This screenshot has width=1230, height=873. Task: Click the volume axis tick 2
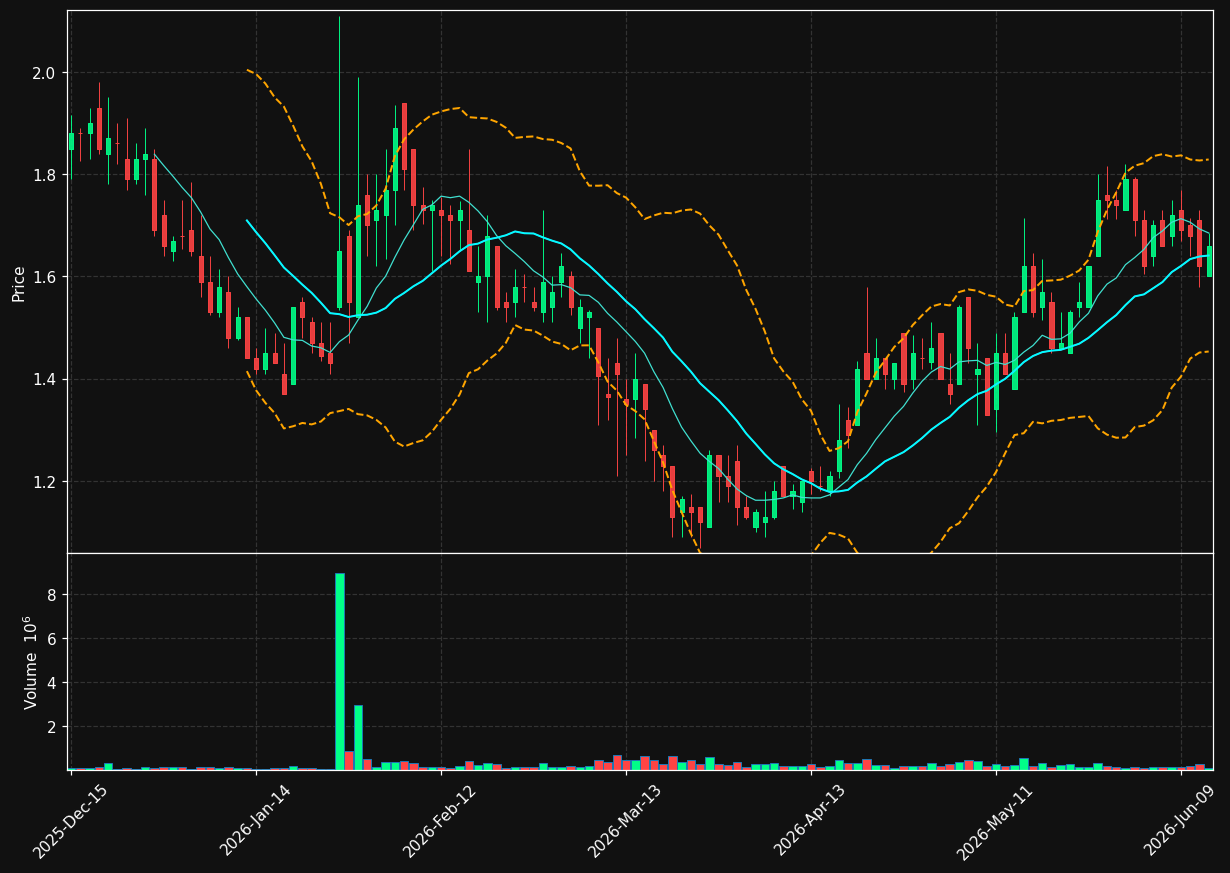pos(52,727)
